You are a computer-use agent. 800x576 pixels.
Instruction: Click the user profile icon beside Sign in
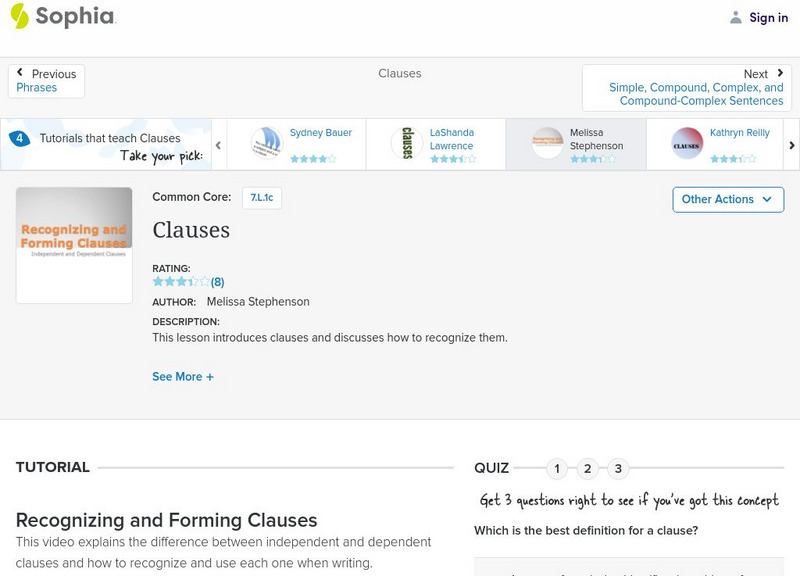point(736,17)
